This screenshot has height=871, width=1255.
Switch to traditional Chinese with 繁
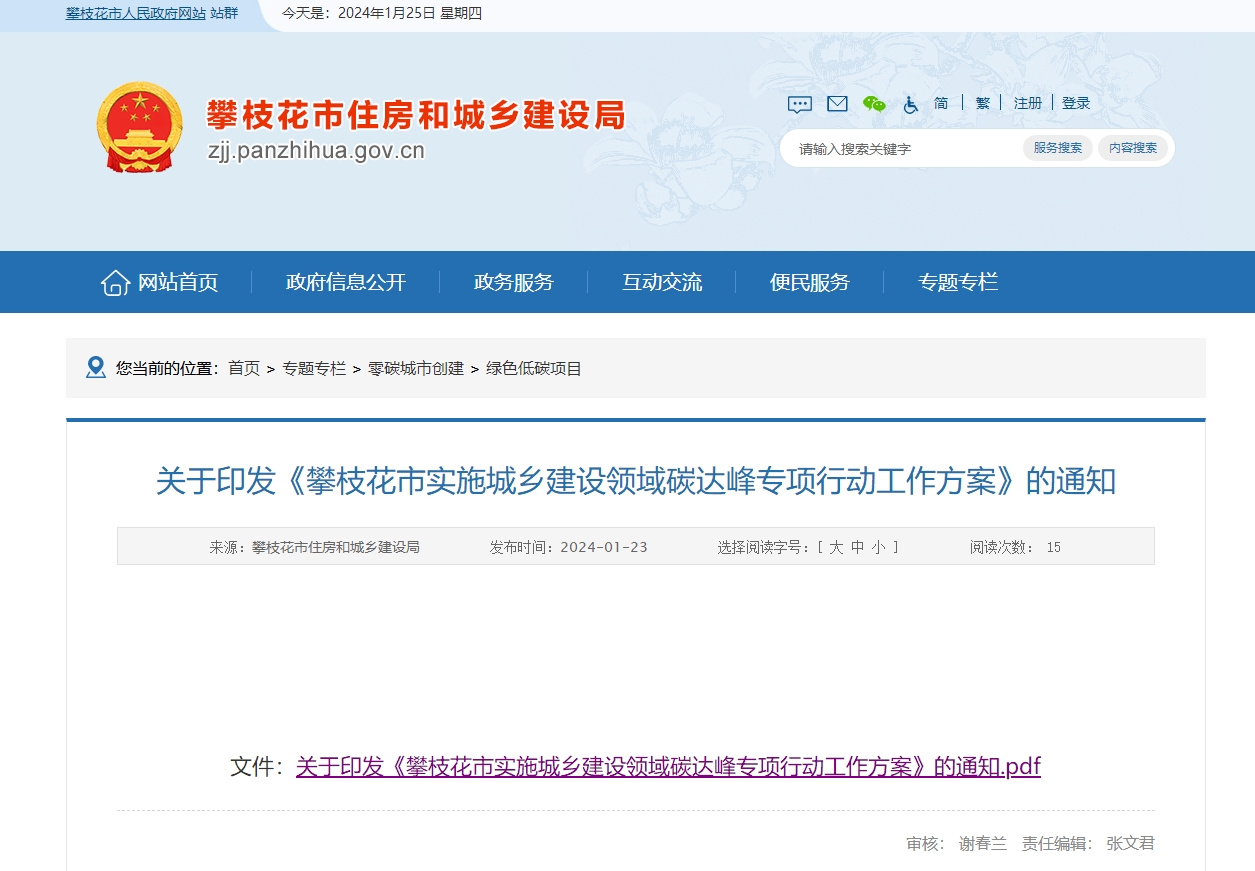click(981, 102)
